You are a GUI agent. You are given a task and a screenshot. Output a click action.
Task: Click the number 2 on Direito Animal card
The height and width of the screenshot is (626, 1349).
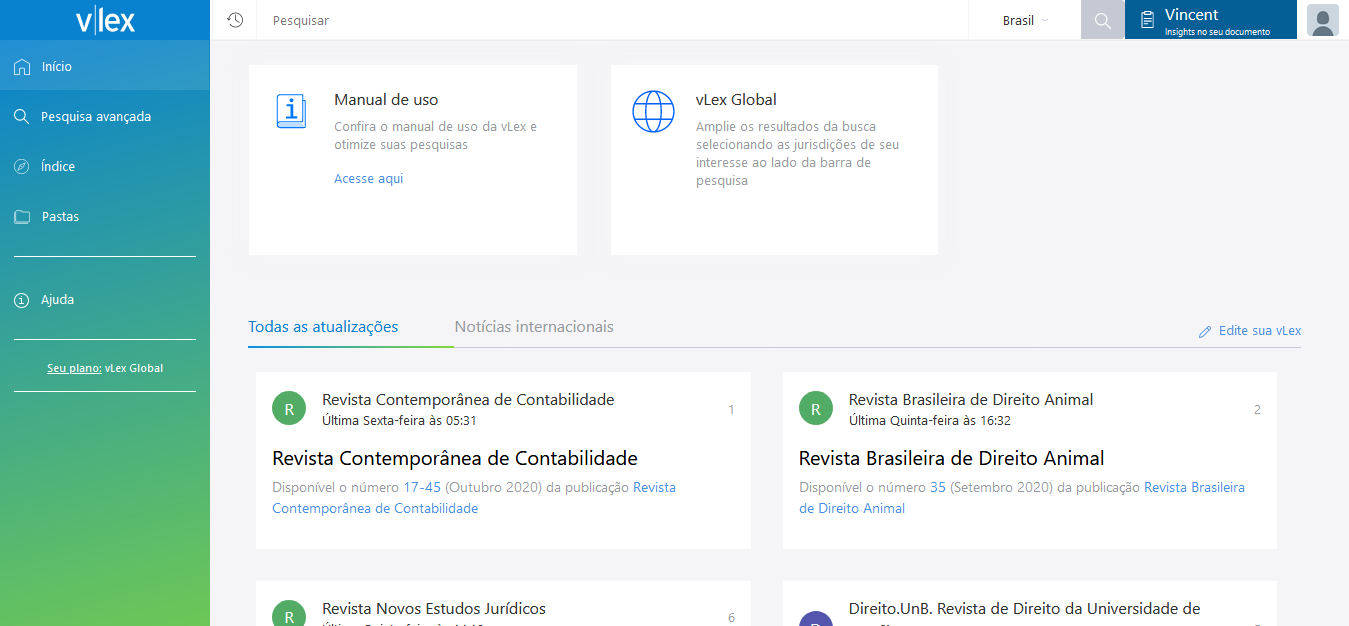coord(1257,410)
